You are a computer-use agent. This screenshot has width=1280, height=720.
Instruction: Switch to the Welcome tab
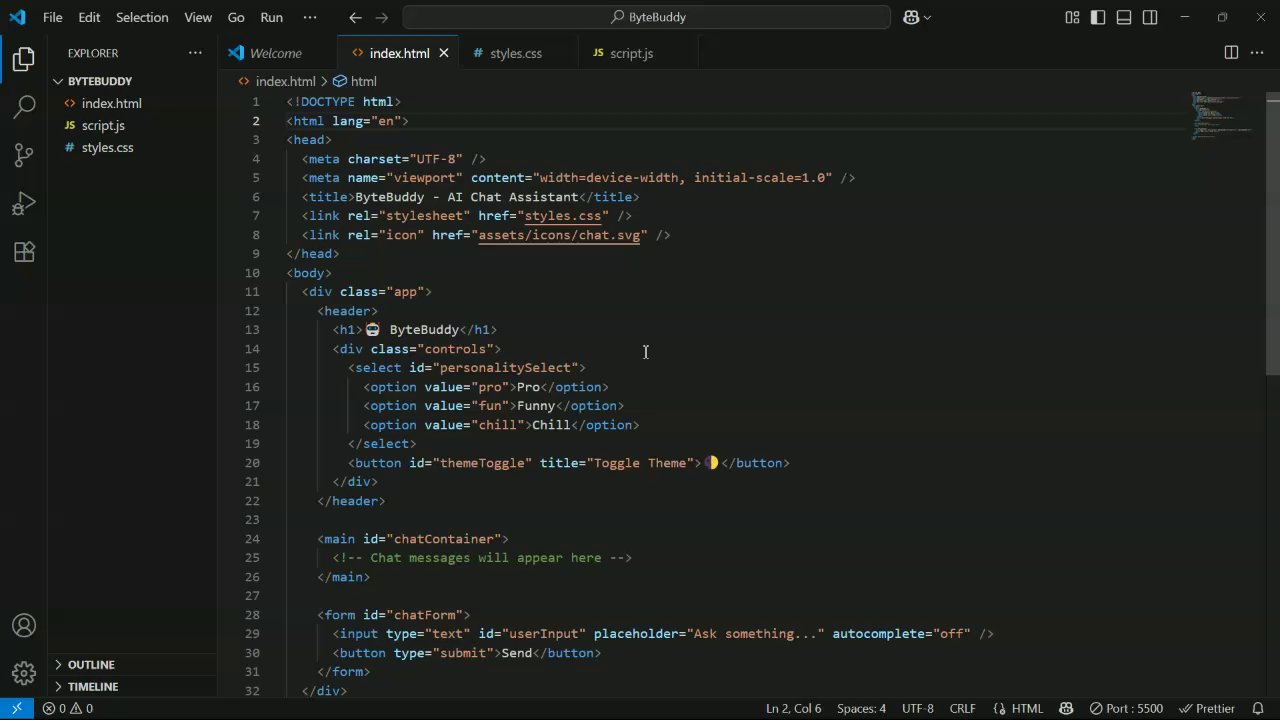276,53
